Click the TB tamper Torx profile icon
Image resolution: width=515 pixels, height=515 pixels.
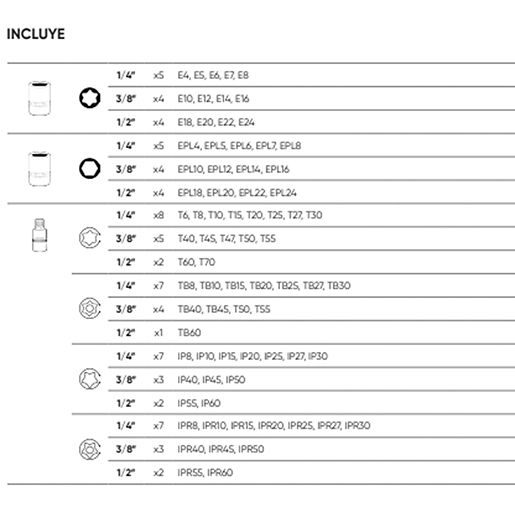point(90,308)
